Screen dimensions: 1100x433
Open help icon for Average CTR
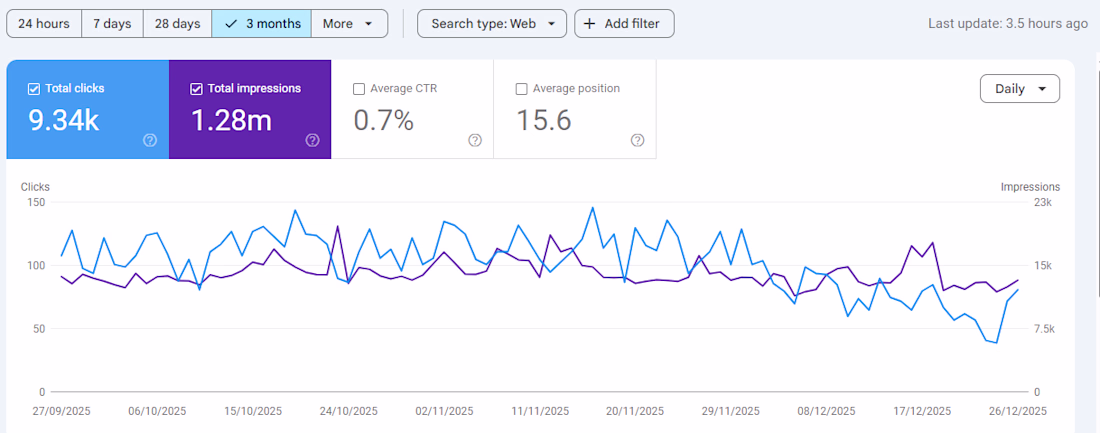[x=475, y=140]
